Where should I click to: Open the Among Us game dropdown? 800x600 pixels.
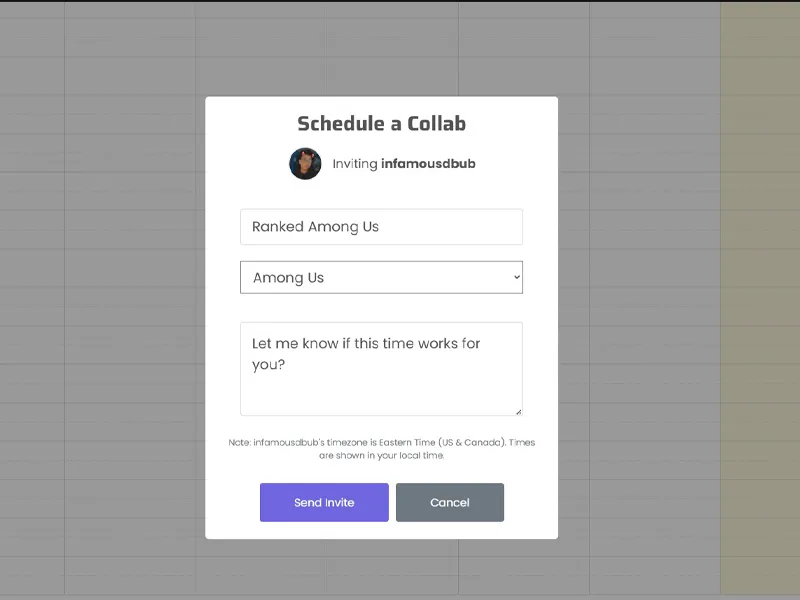click(x=381, y=277)
